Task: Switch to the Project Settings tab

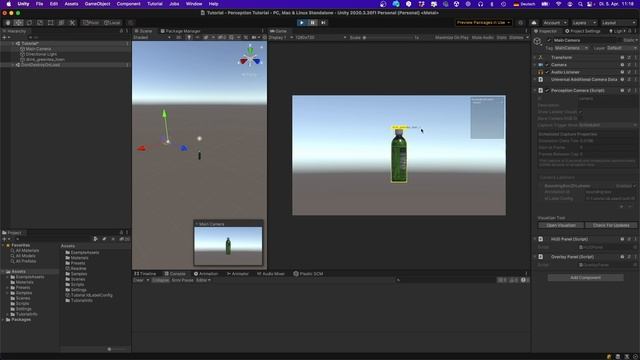Action: point(582,31)
